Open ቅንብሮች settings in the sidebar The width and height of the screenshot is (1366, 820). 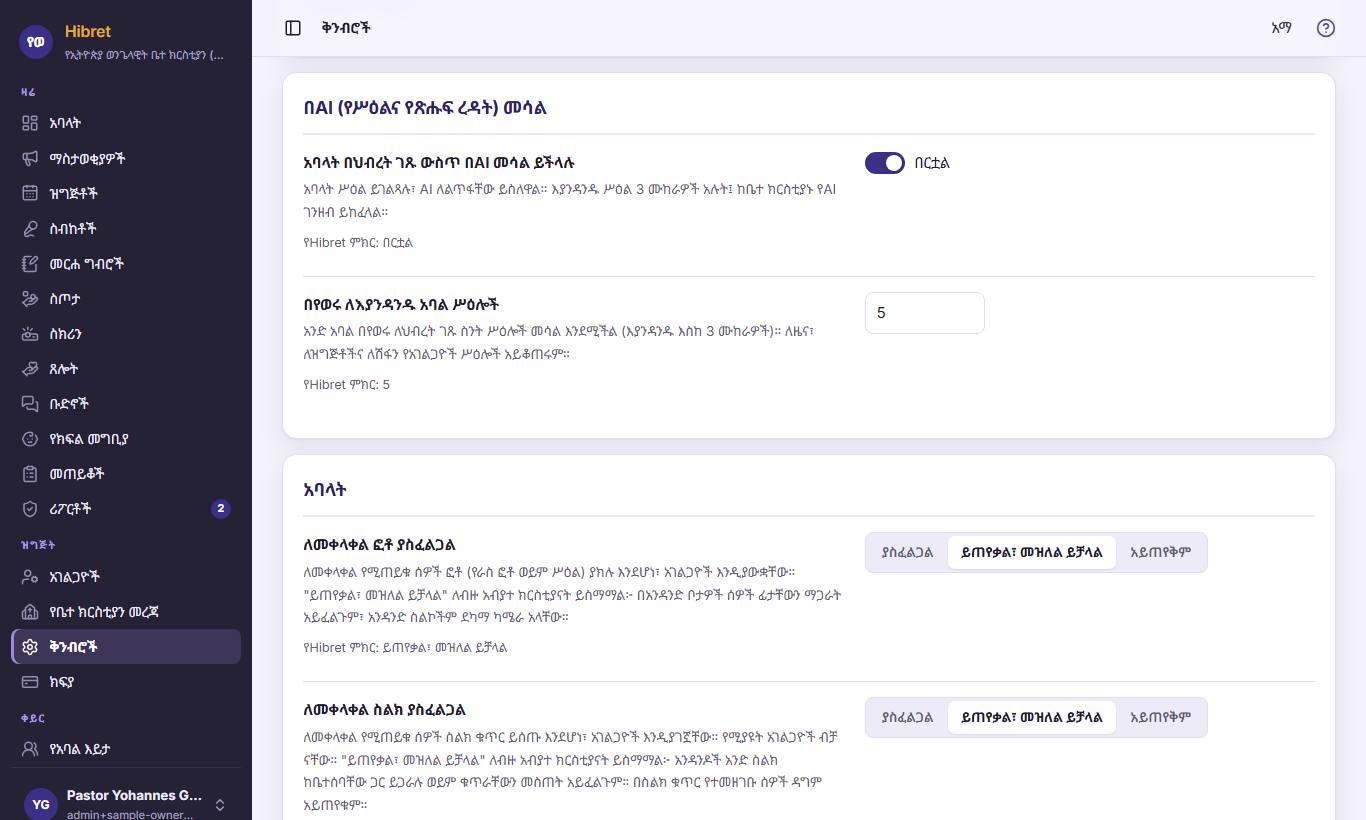126,647
